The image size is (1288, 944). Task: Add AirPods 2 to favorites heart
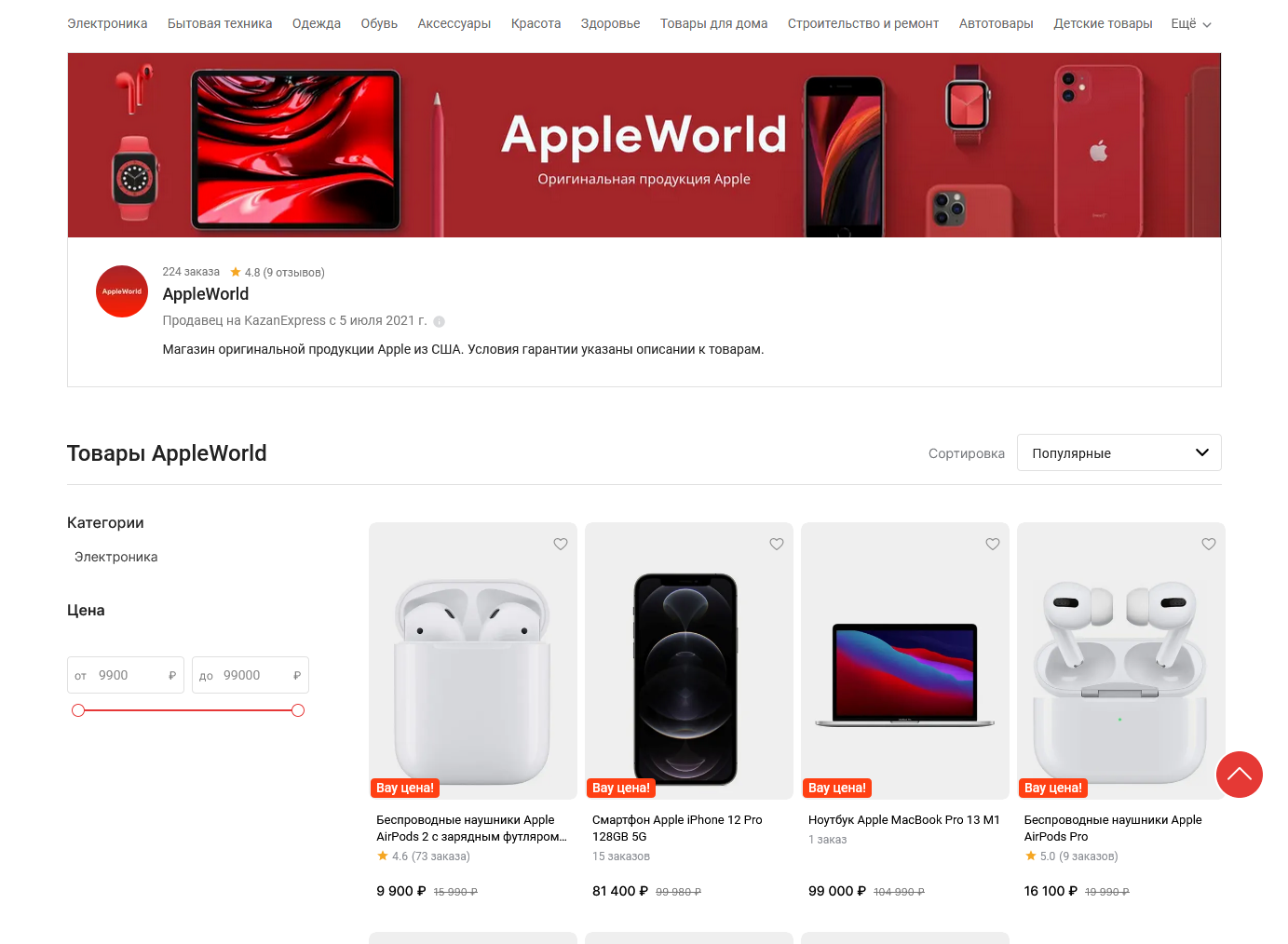click(x=561, y=544)
